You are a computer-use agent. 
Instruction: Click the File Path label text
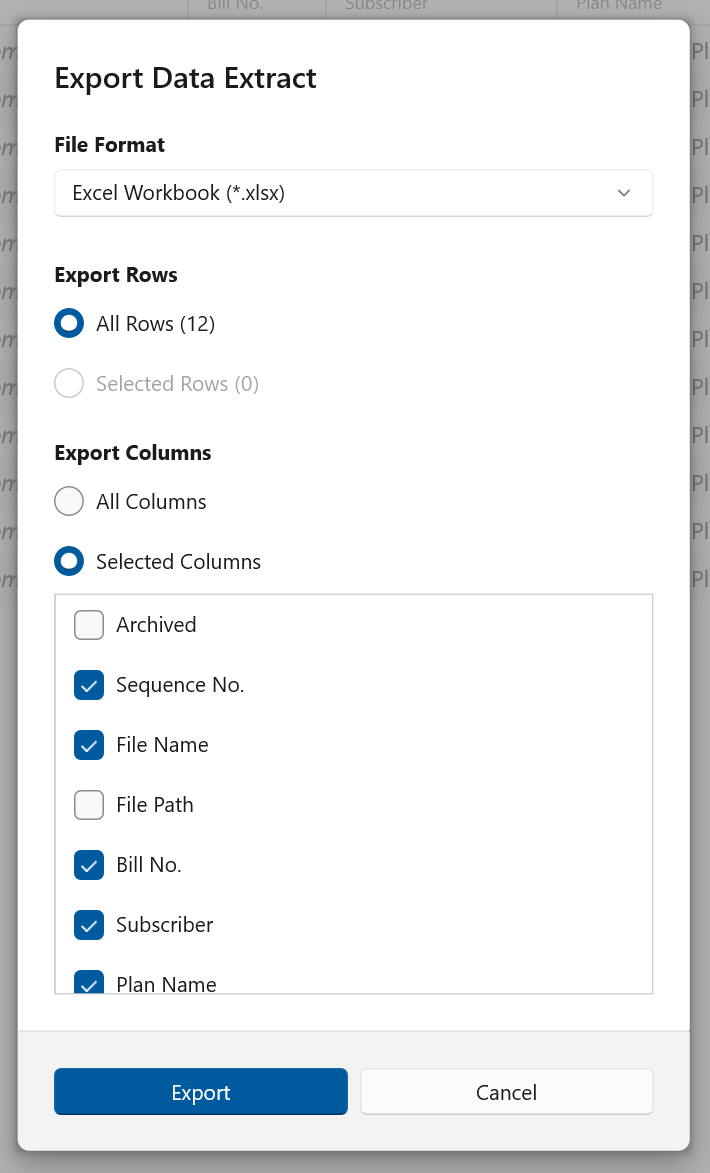[155, 805]
